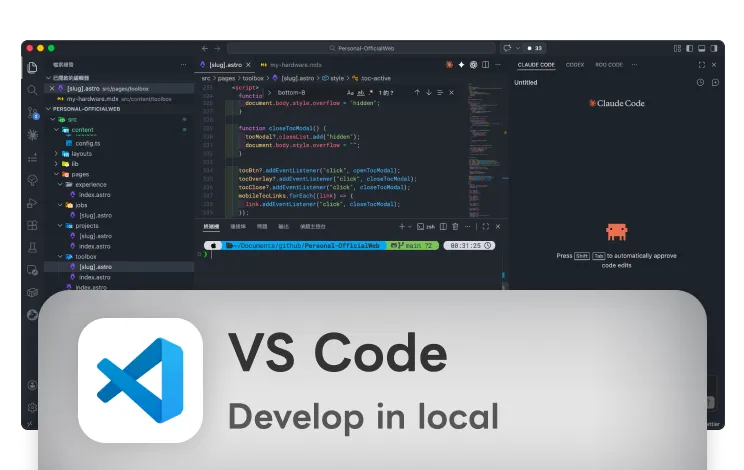The image size is (744, 470).
Task: Select the CODEX panel tab
Action: click(x=575, y=65)
